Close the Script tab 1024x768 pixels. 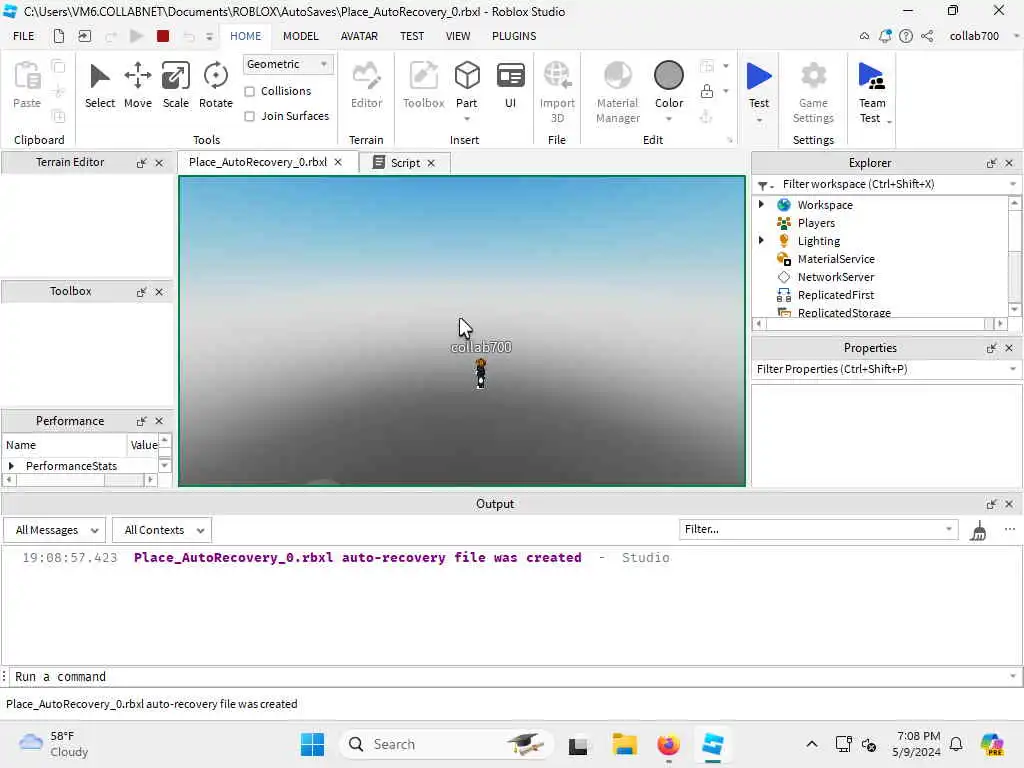[431, 163]
